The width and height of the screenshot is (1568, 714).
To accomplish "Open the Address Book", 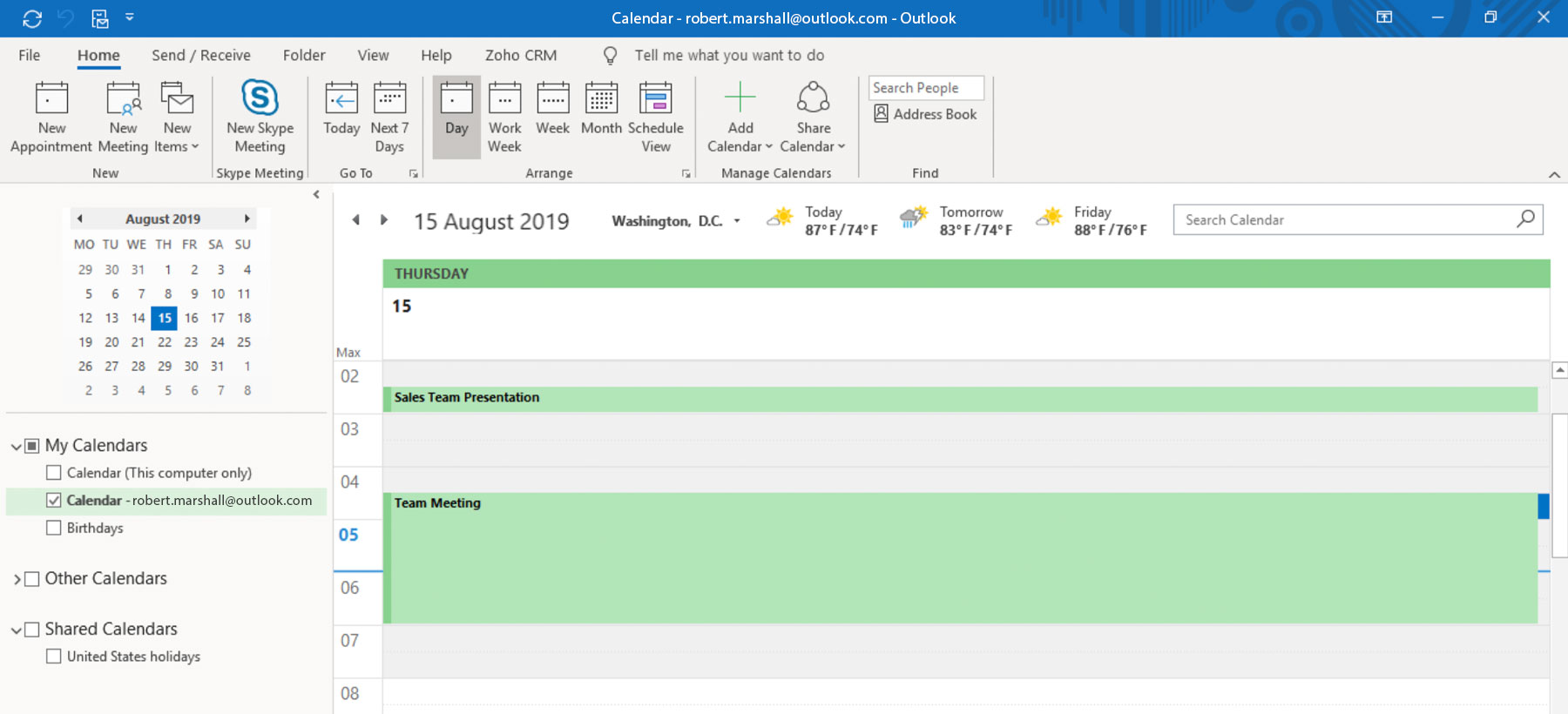I will point(926,114).
